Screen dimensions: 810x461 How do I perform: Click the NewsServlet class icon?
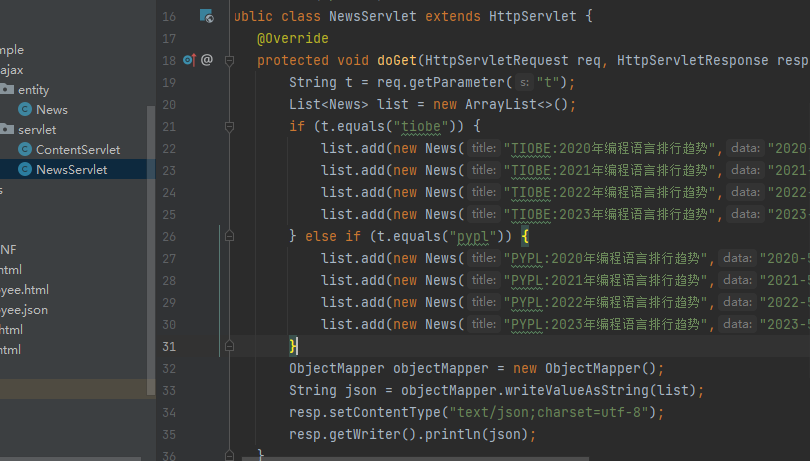25,170
